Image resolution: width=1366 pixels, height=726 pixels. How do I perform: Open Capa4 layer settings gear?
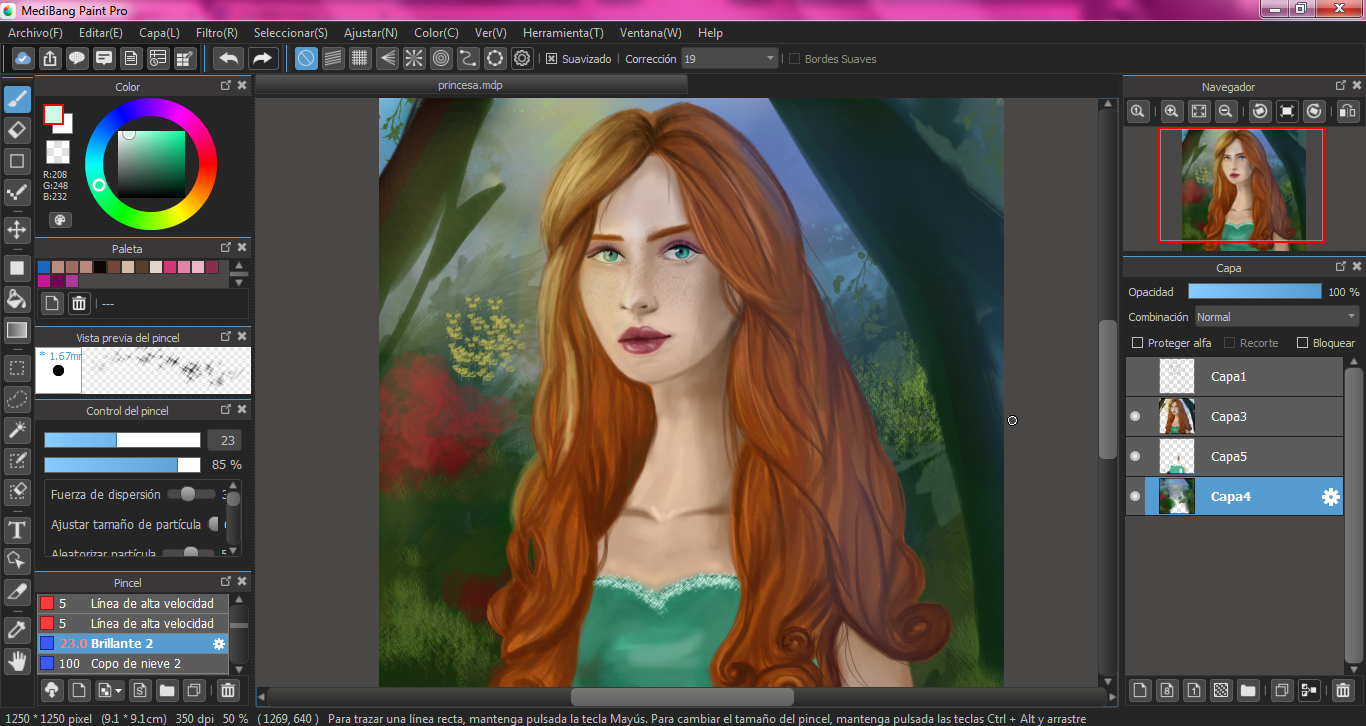[x=1330, y=497]
